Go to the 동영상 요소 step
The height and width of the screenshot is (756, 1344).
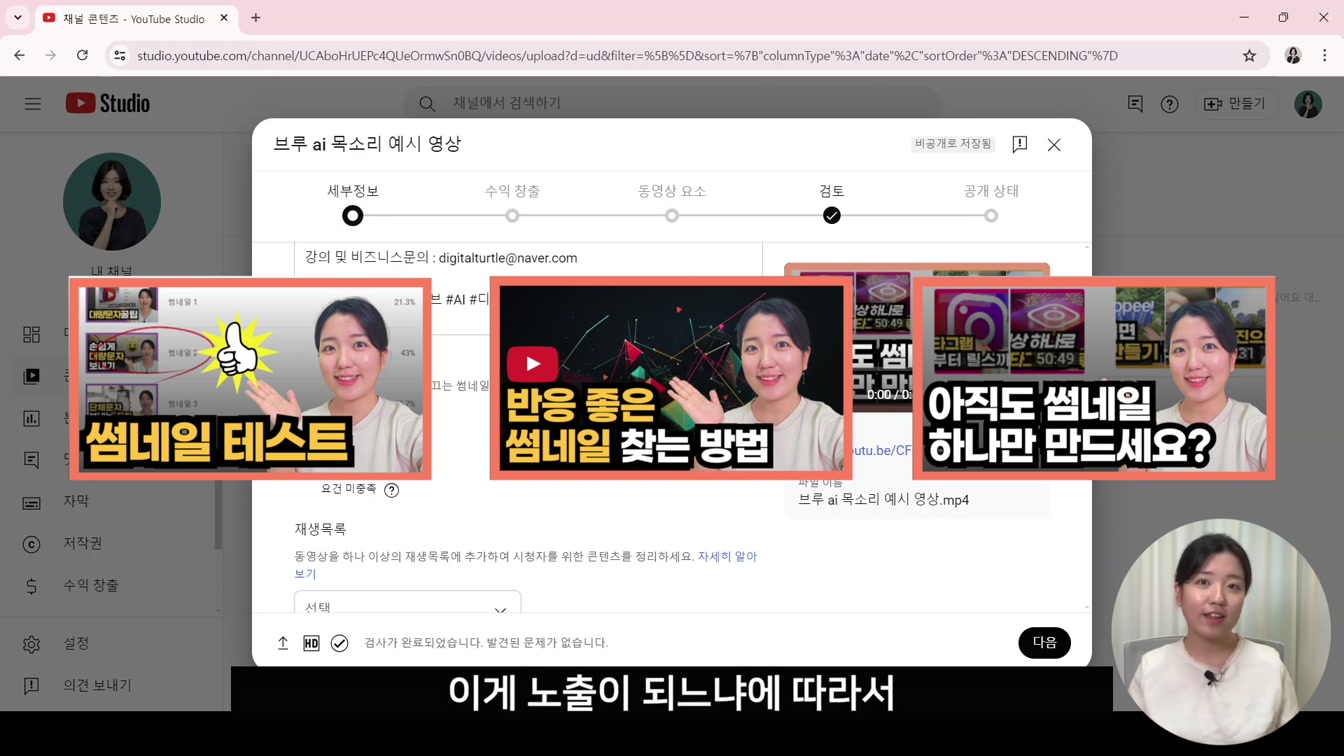[672, 204]
